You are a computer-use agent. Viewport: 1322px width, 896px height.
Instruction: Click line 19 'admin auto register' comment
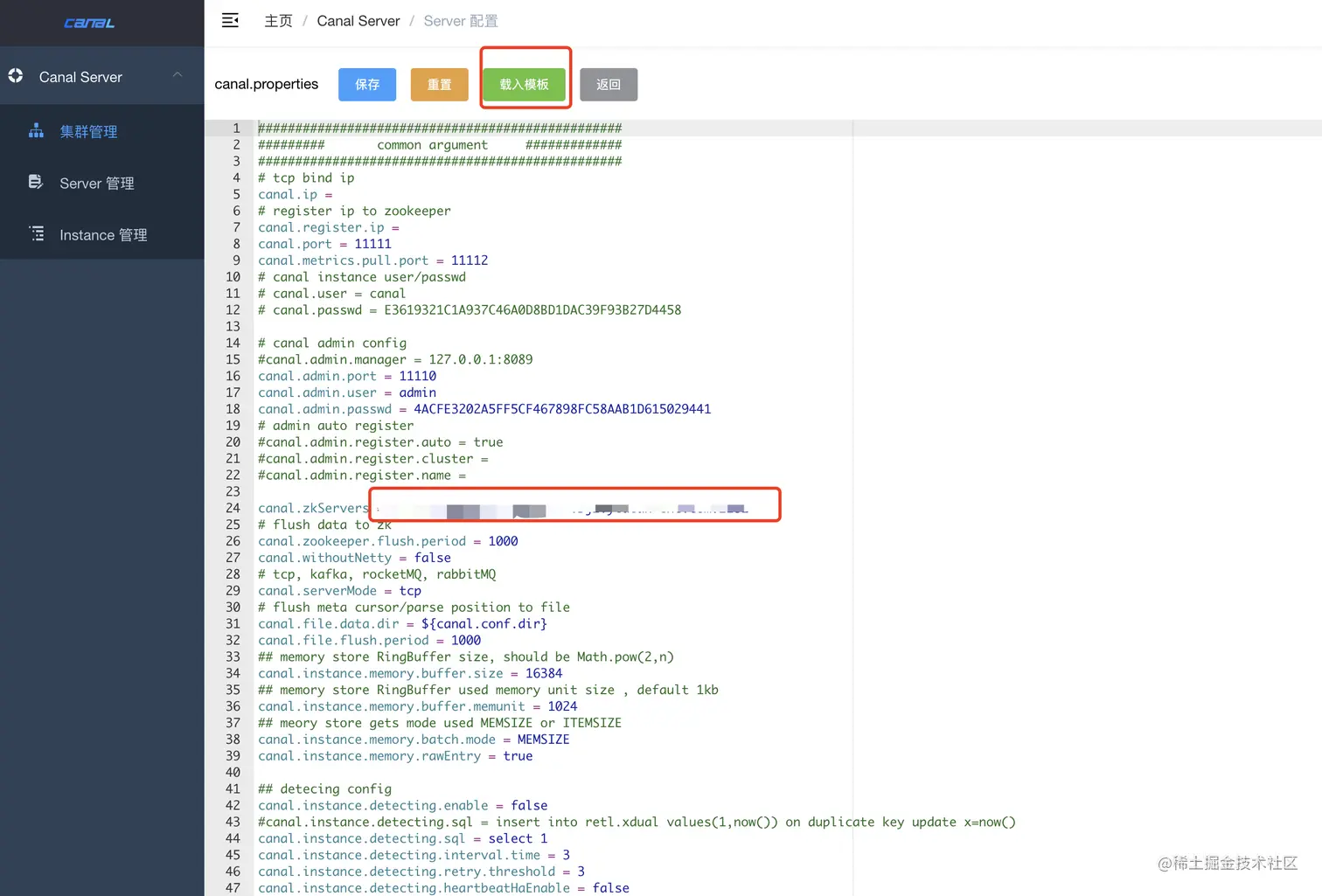[336, 426]
